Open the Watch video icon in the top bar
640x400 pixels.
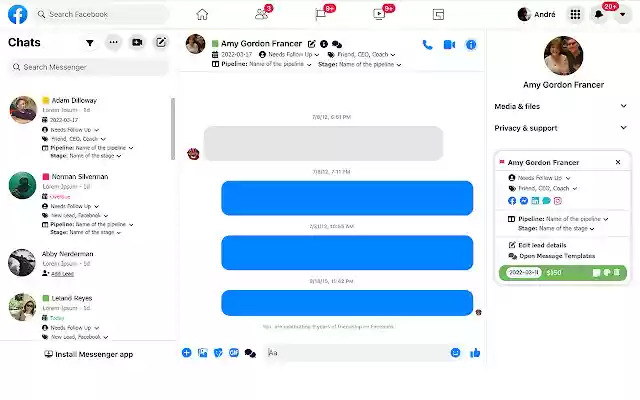coord(379,14)
